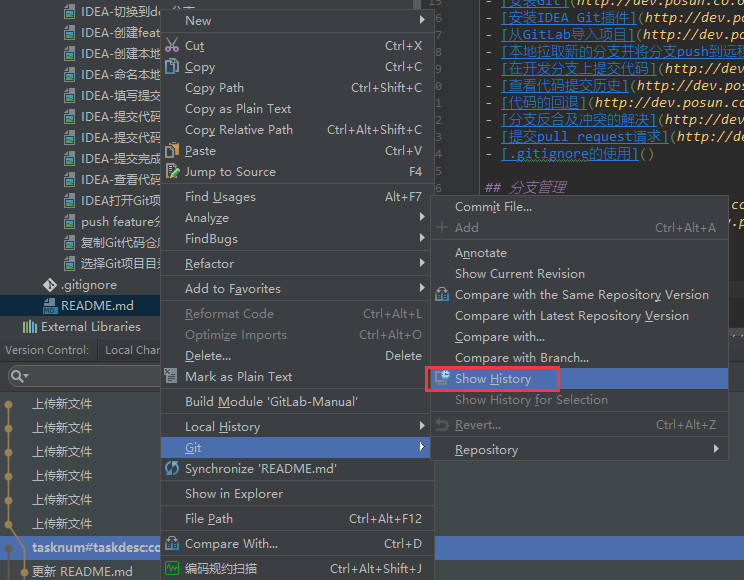Click icon beside Compare with Same Repository Version
The height and width of the screenshot is (580, 744).
(442, 295)
